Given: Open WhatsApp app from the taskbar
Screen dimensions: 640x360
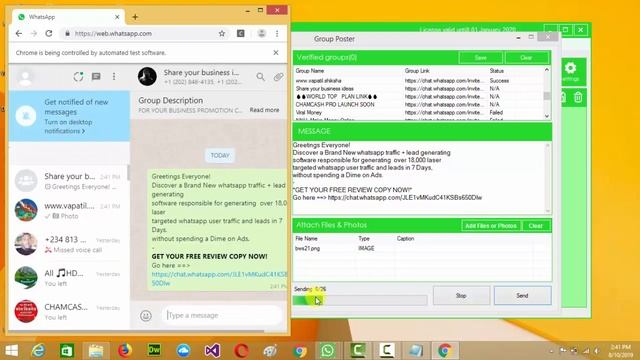Looking at the screenshot, I should click(328, 351).
